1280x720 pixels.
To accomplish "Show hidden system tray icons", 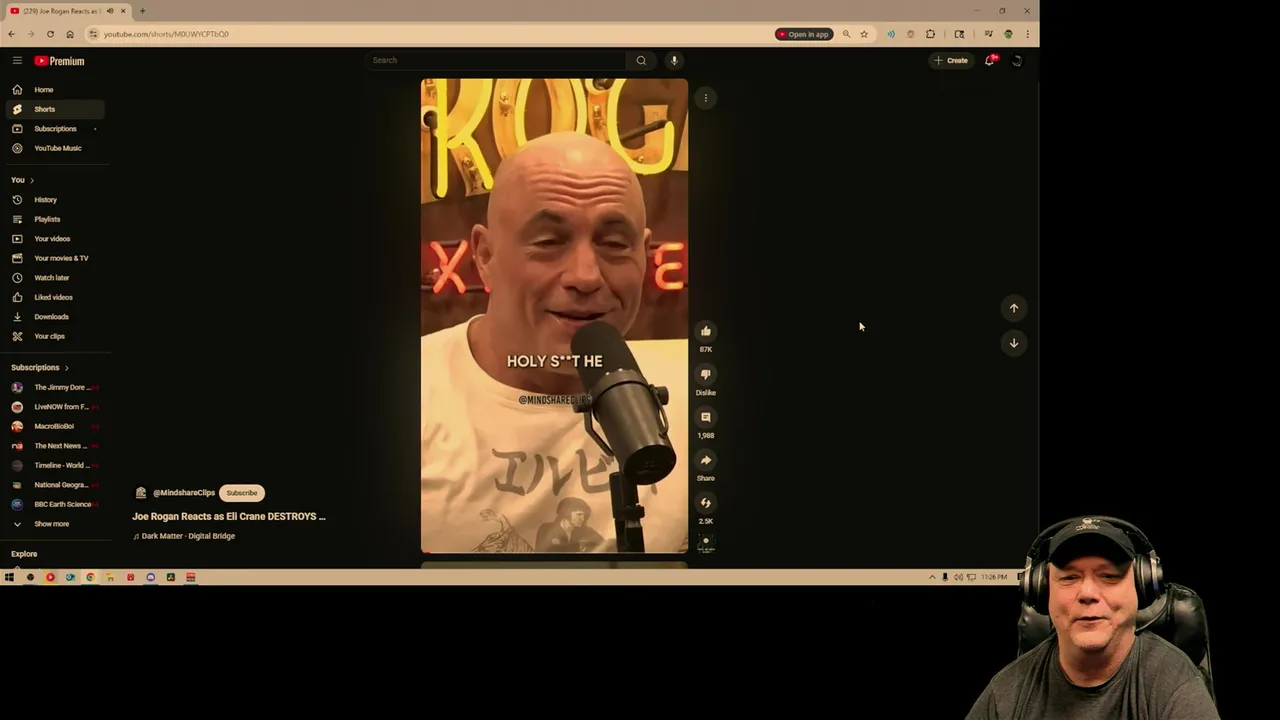I will click(x=932, y=577).
